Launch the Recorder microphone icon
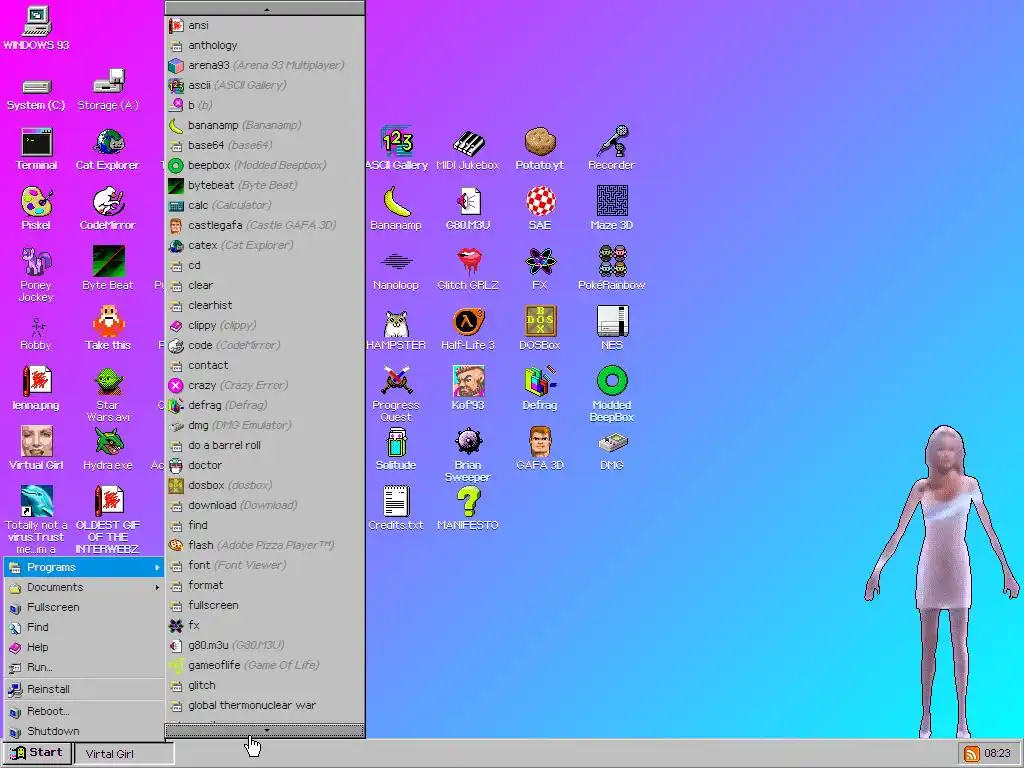Image resolution: width=1024 pixels, height=768 pixels. coord(611,149)
